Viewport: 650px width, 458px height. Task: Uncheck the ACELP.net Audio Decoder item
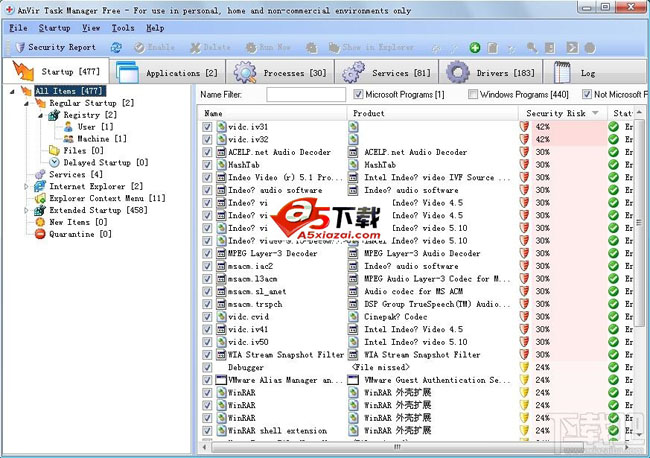207,152
